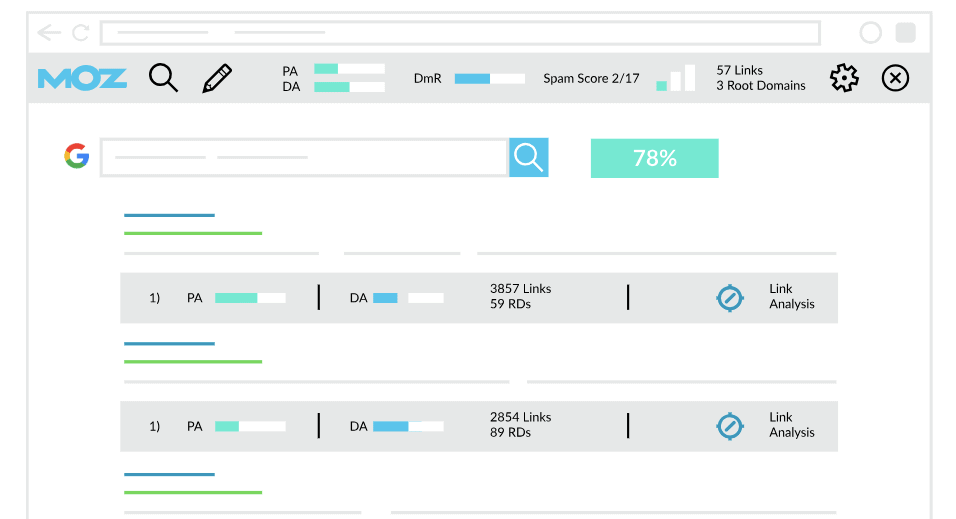Viewport: 956px width, 519px height.
Task: Close the MozBar with X icon
Action: tap(895, 78)
